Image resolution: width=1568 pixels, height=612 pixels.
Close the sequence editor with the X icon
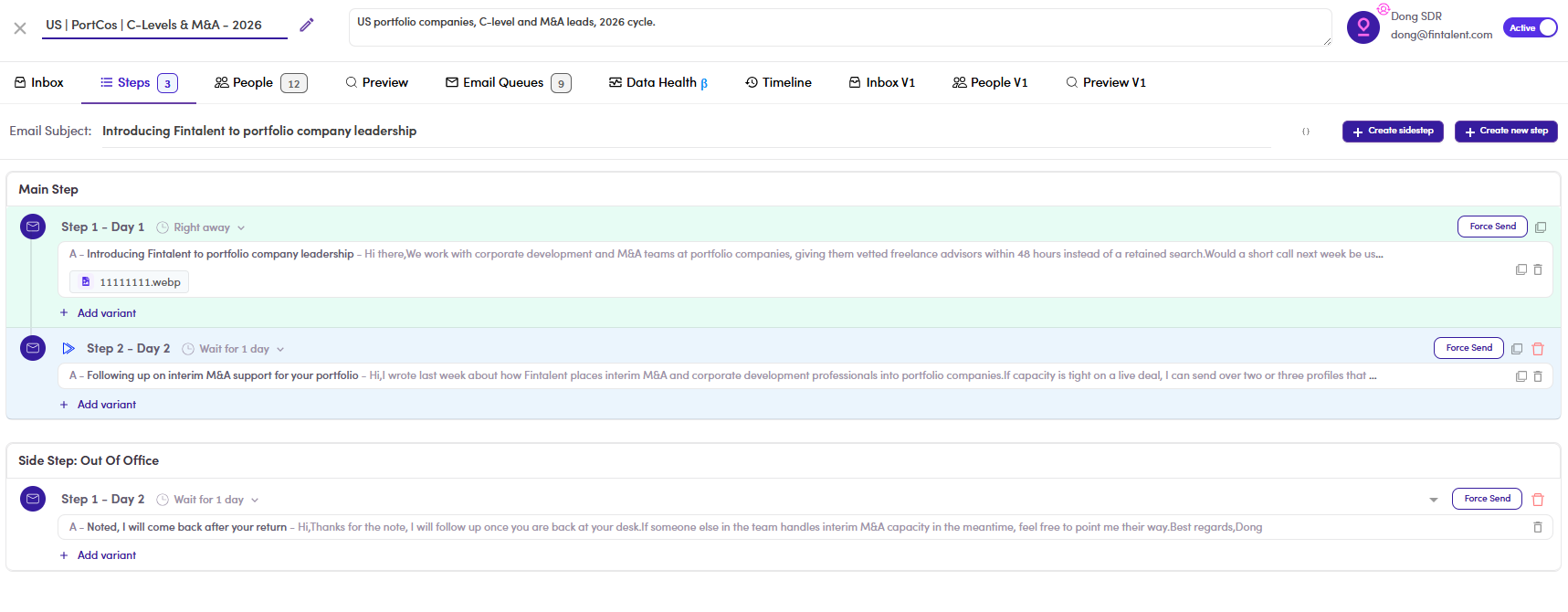pos(20,28)
